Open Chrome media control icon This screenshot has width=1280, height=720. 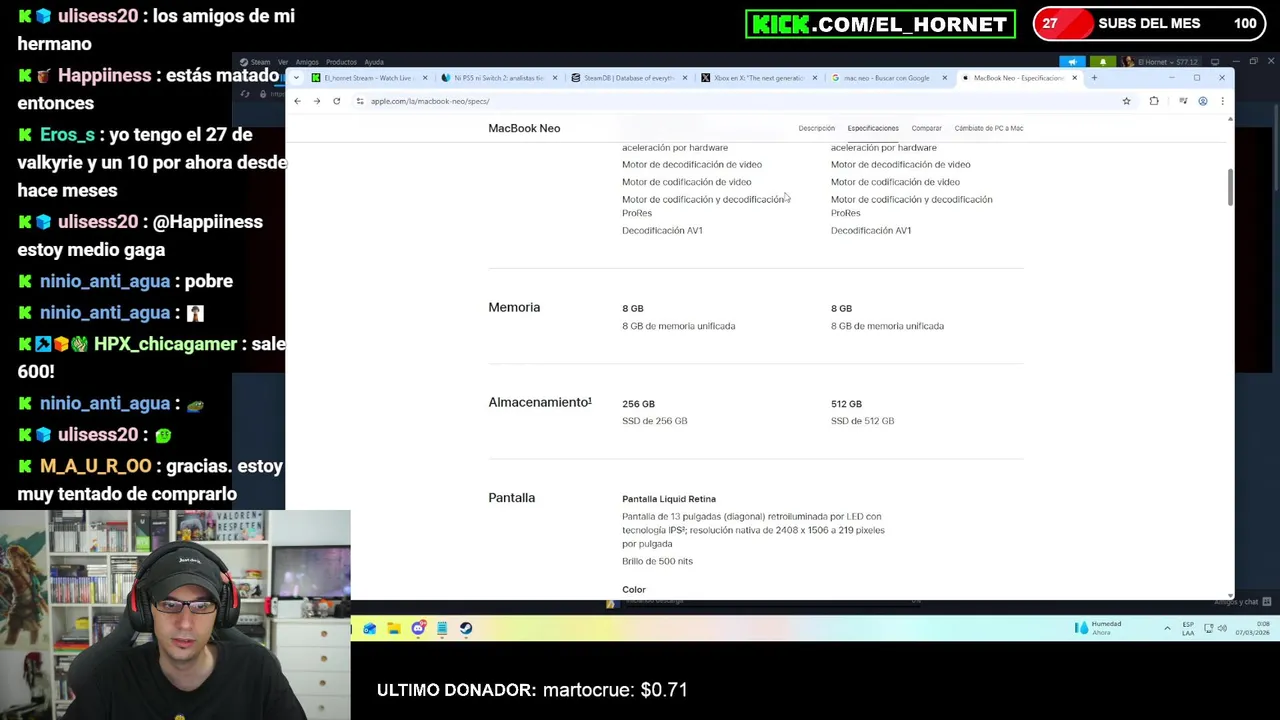pyautogui.click(x=1183, y=101)
